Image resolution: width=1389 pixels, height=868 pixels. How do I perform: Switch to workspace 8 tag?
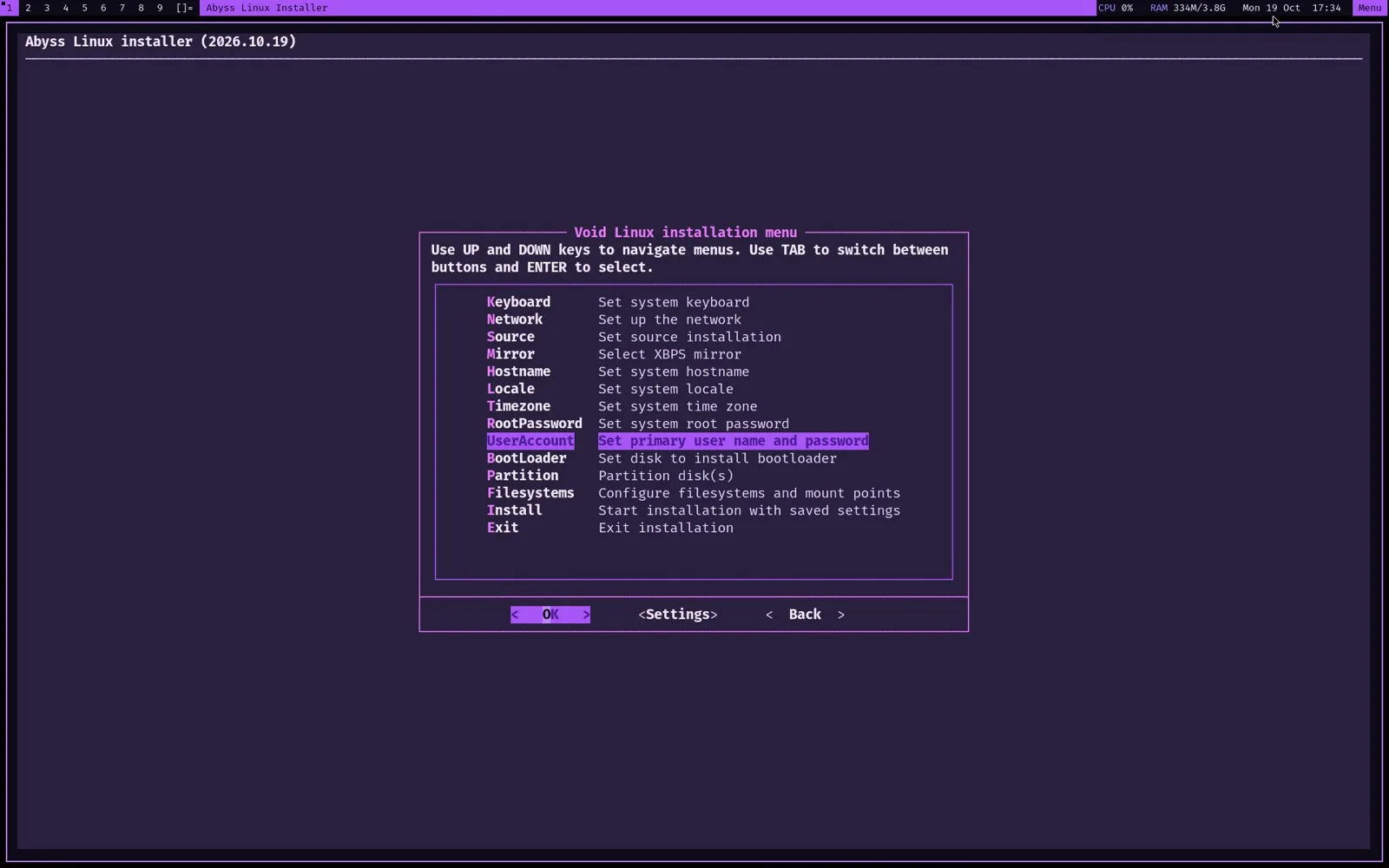tap(141, 8)
